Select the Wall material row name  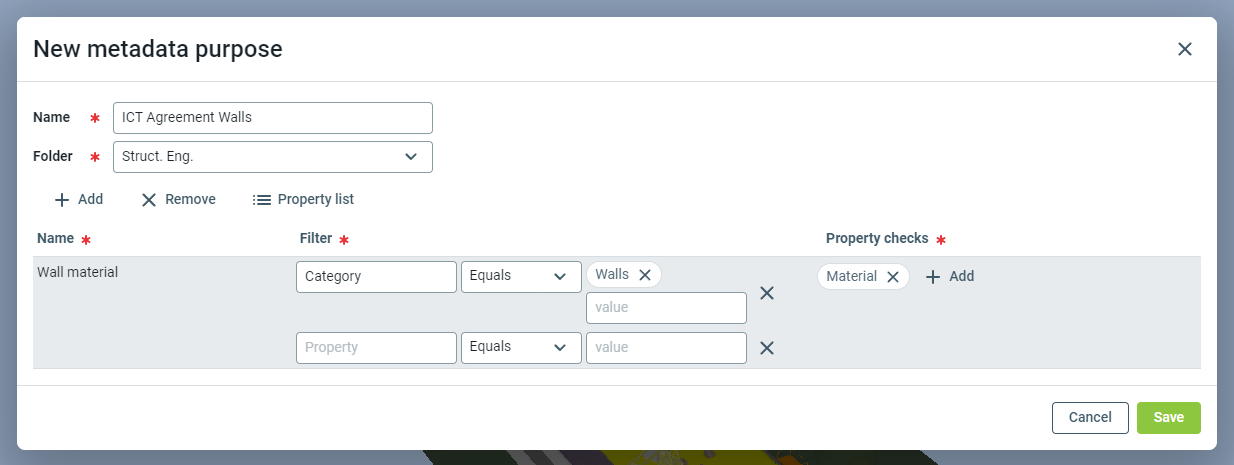pyautogui.click(x=78, y=272)
